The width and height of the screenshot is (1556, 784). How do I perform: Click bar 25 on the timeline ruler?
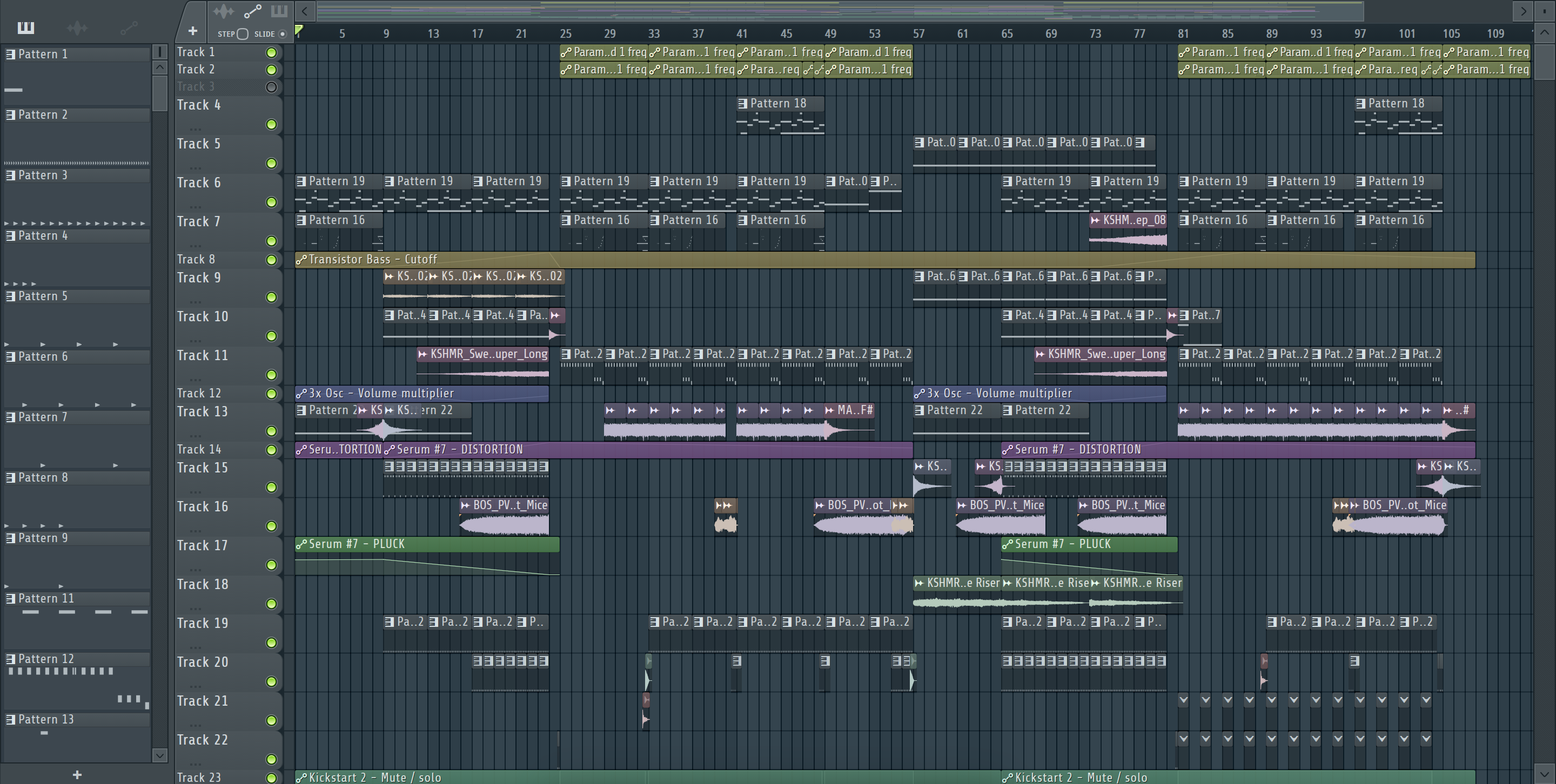pyautogui.click(x=565, y=34)
